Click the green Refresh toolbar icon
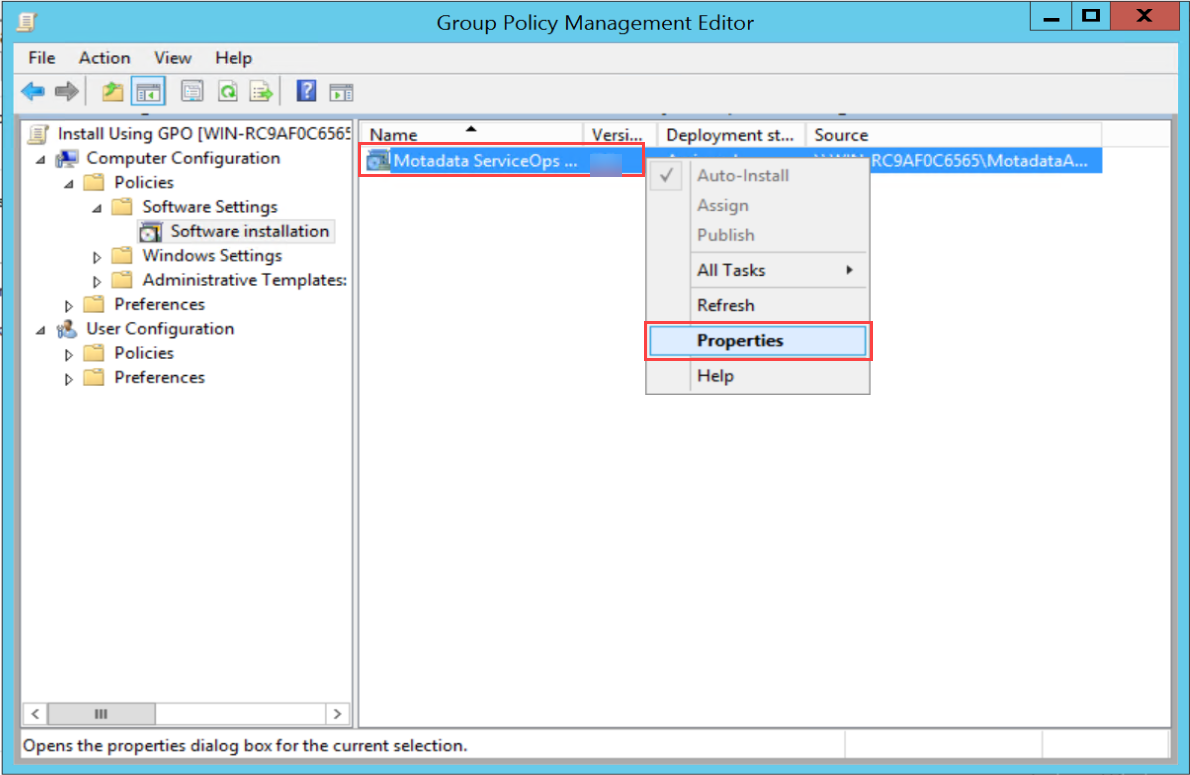The image size is (1190, 775). click(228, 92)
